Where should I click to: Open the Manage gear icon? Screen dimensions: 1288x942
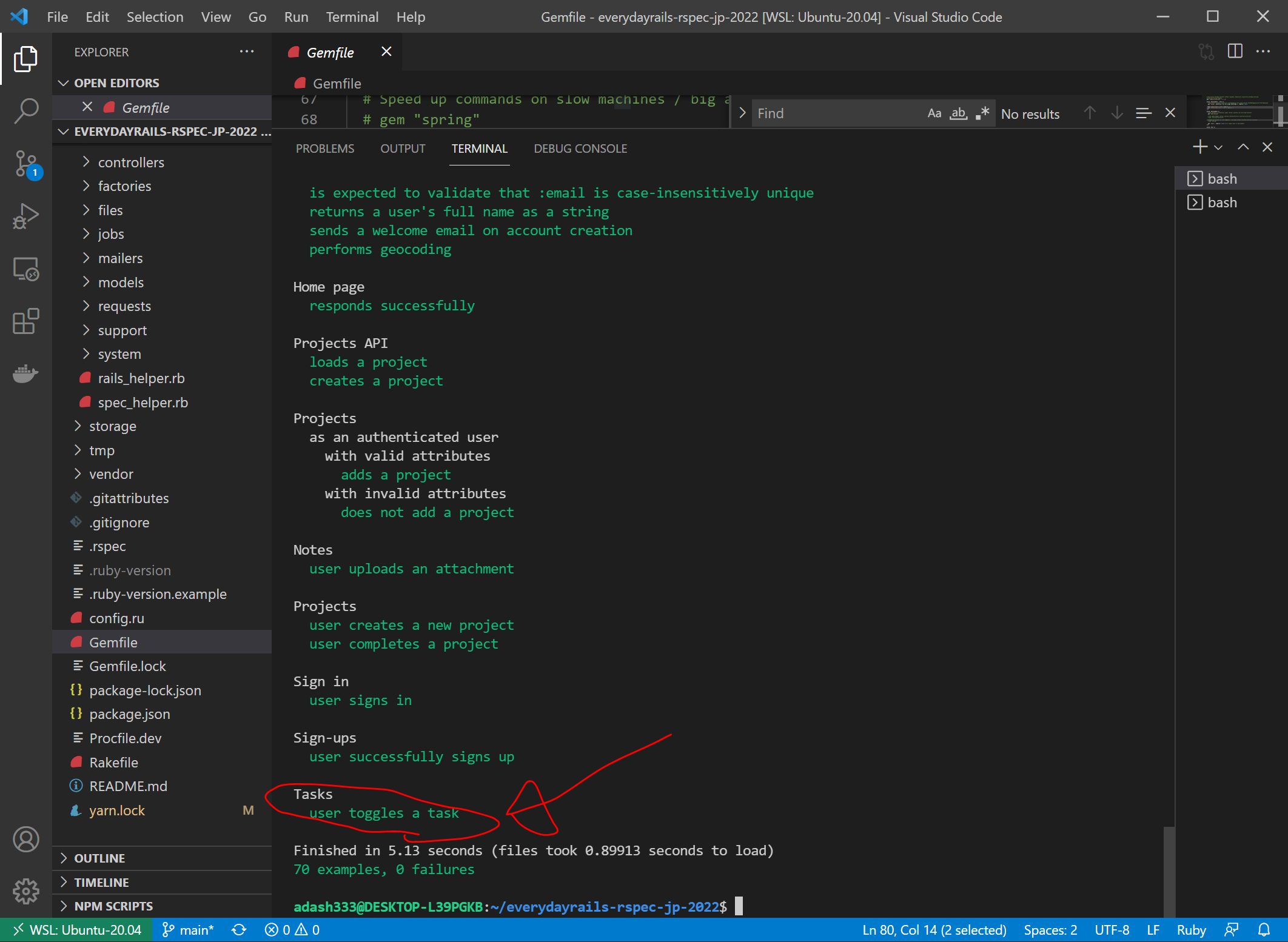pyautogui.click(x=25, y=891)
